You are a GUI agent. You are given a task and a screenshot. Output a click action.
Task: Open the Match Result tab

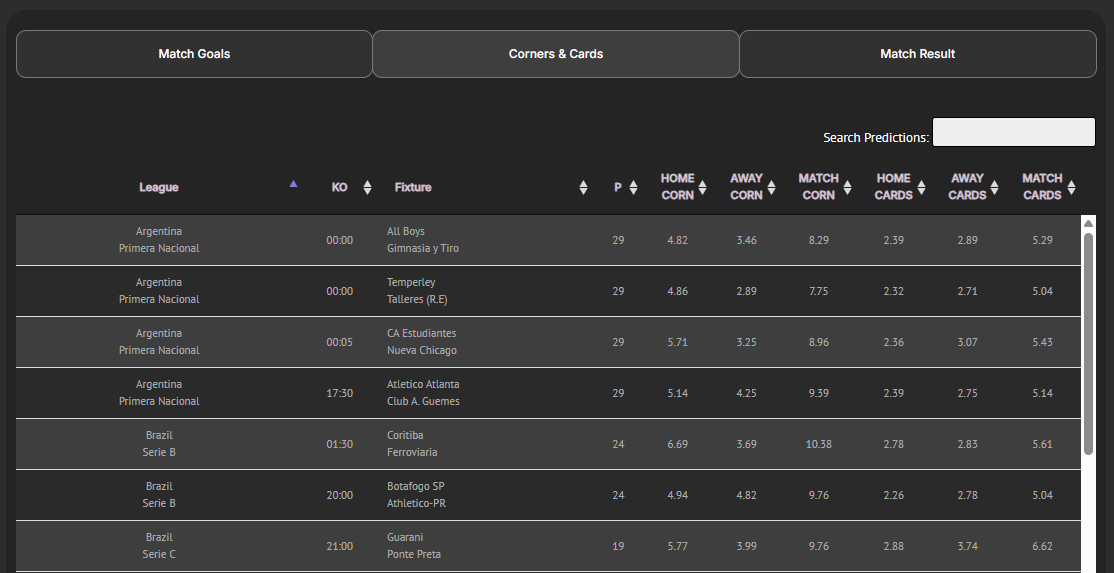917,54
